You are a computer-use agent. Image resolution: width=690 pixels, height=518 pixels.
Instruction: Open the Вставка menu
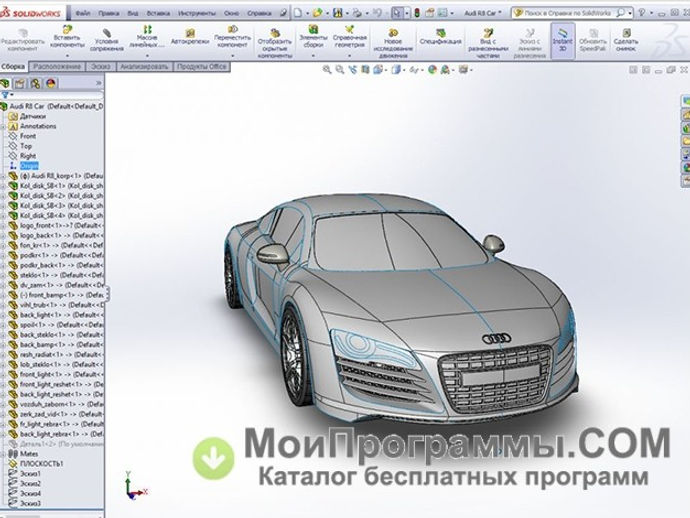pos(158,13)
